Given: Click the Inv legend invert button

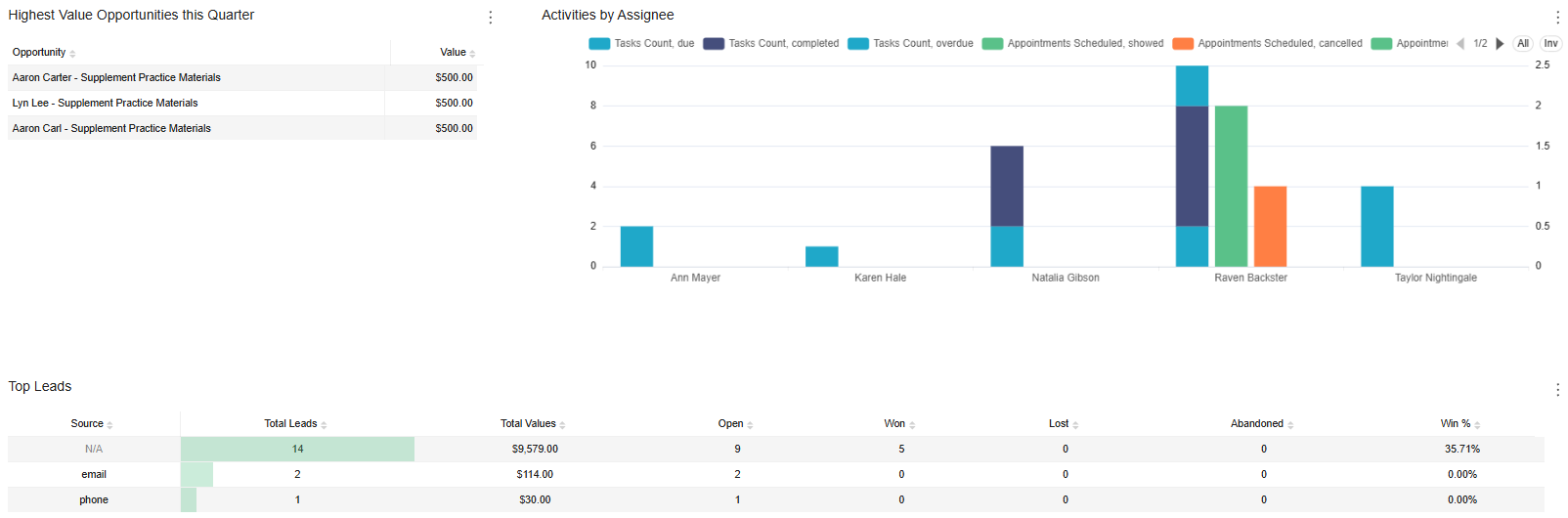Looking at the screenshot, I should pos(1550,44).
